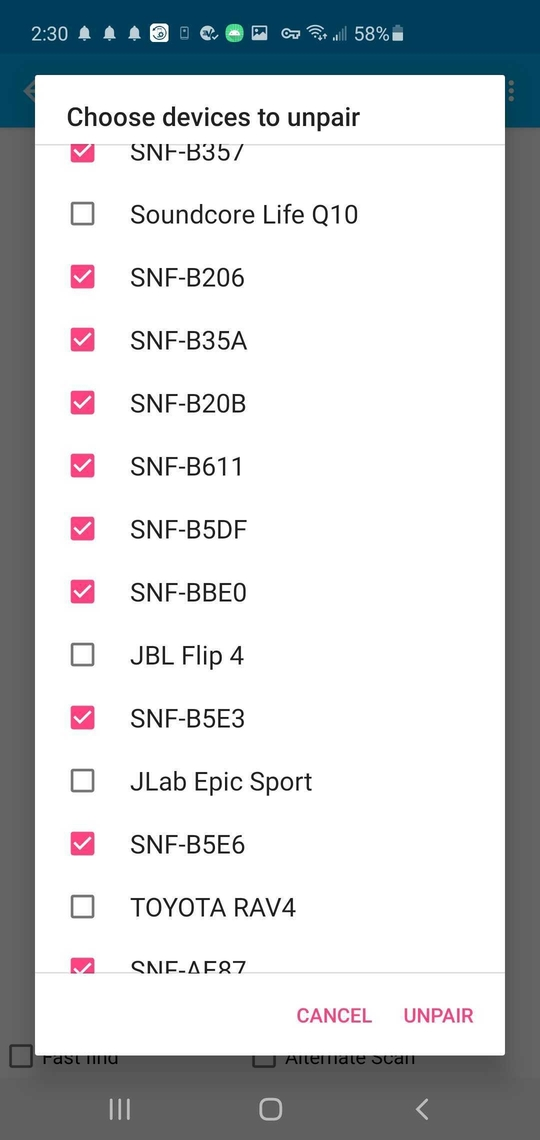Image resolution: width=540 pixels, height=1140 pixels.
Task: Deselect the SNF-BBE0 checkbox
Action: [x=82, y=592]
